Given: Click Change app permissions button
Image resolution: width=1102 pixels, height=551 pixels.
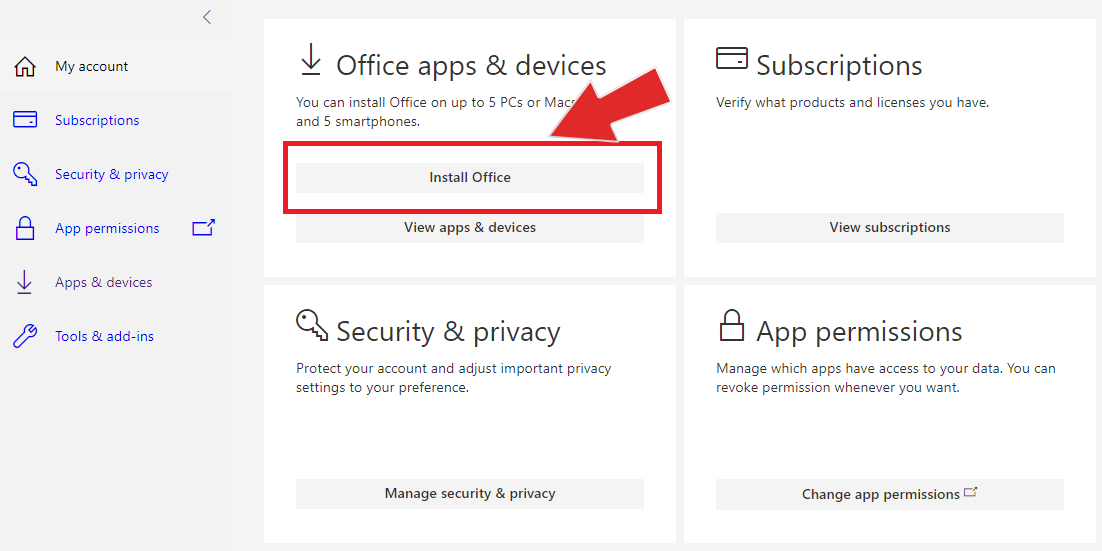Looking at the screenshot, I should (890, 494).
